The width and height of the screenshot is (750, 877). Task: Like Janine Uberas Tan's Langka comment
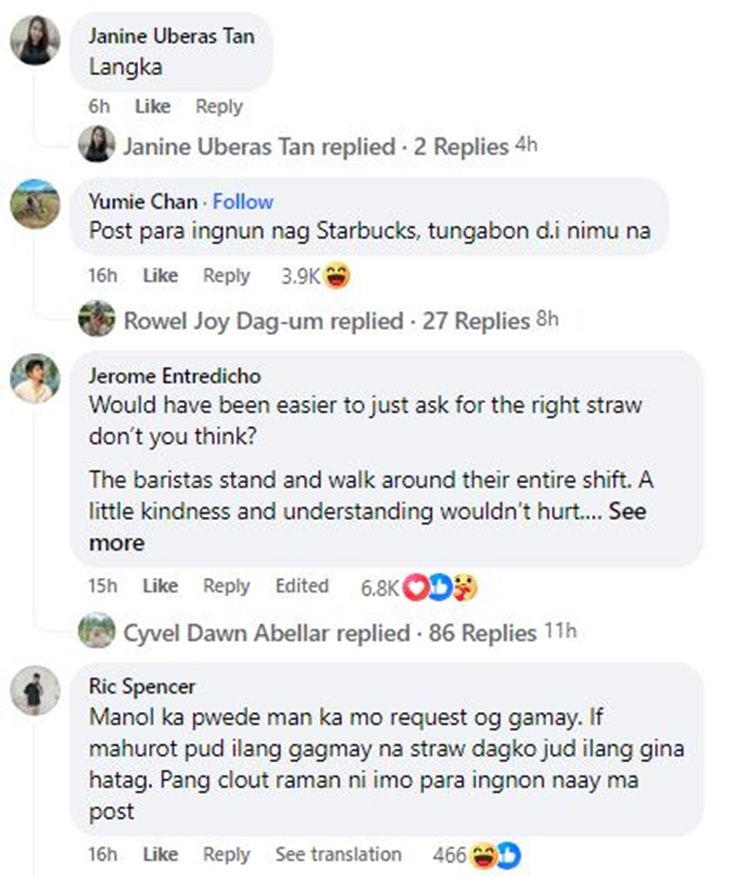pos(153,106)
